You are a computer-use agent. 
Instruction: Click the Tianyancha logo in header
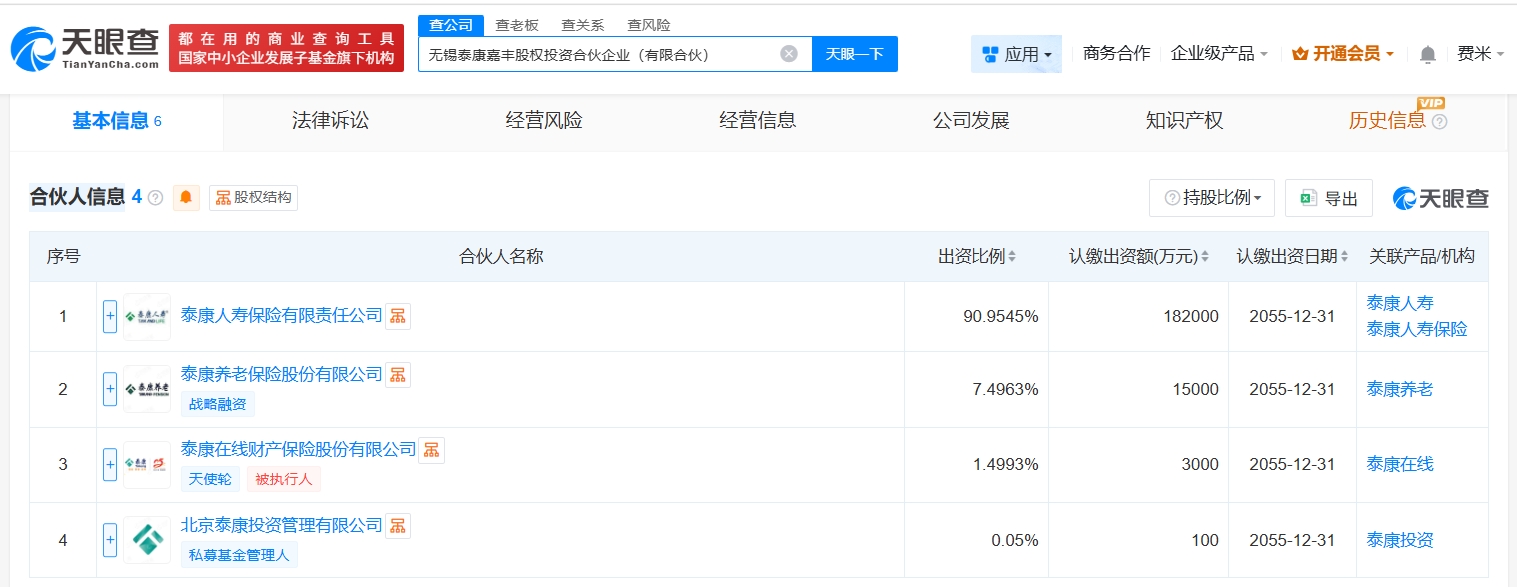(84, 48)
